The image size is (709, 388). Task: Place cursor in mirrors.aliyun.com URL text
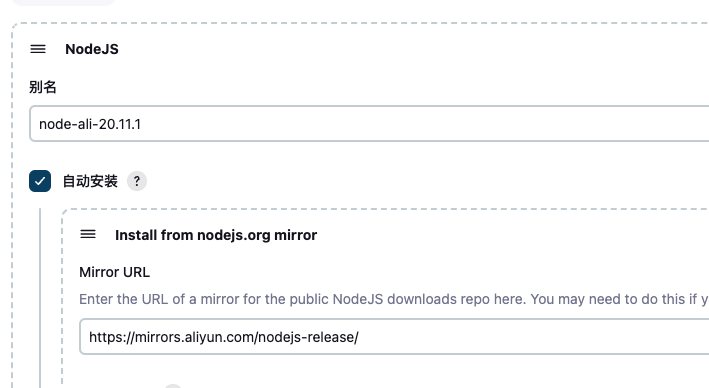click(x=224, y=337)
